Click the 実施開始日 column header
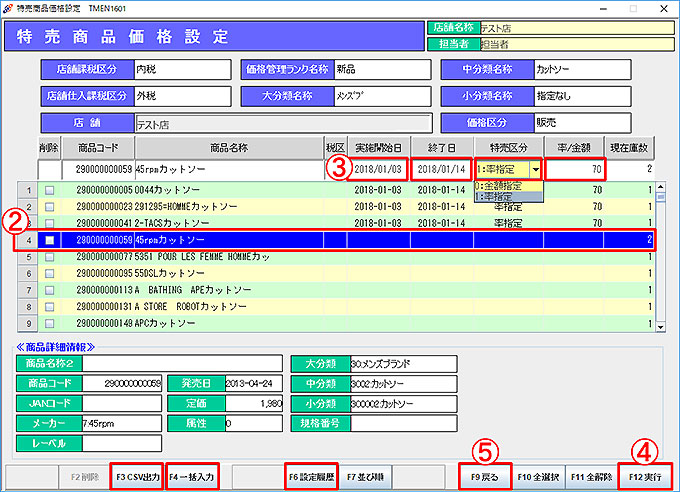 (377, 147)
